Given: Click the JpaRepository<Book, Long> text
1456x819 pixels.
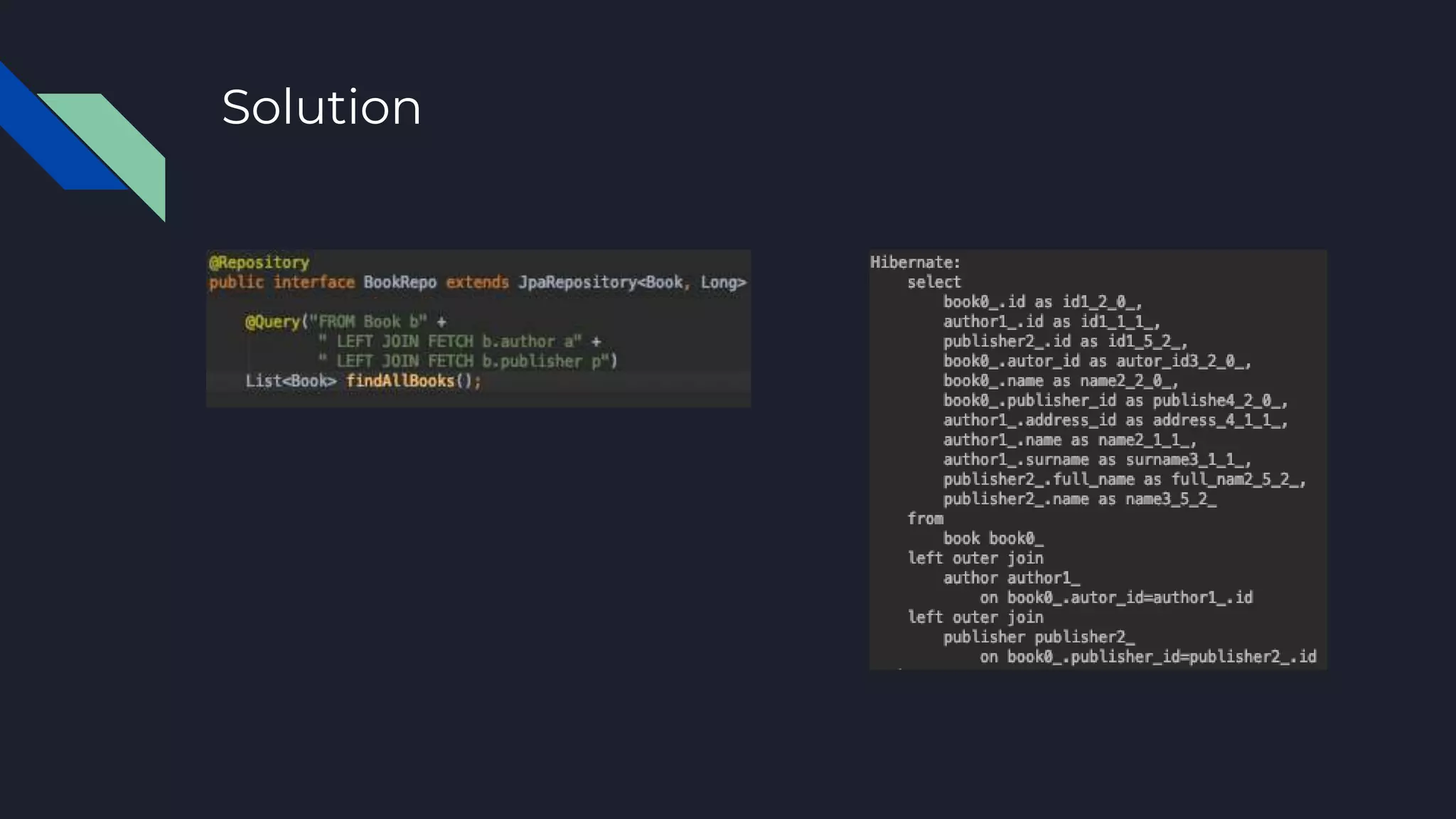Looking at the screenshot, I should tap(631, 282).
